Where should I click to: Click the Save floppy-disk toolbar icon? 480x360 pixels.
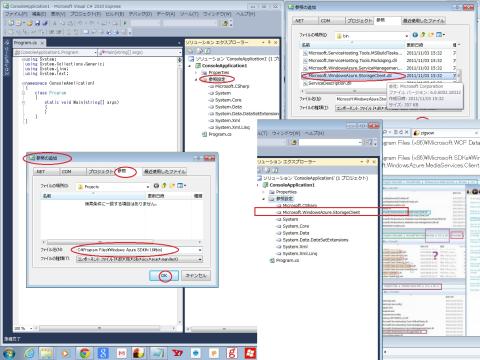[x=37, y=23]
